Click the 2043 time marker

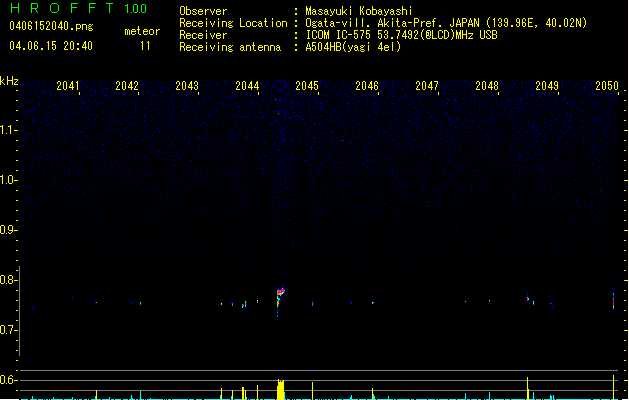(187, 86)
